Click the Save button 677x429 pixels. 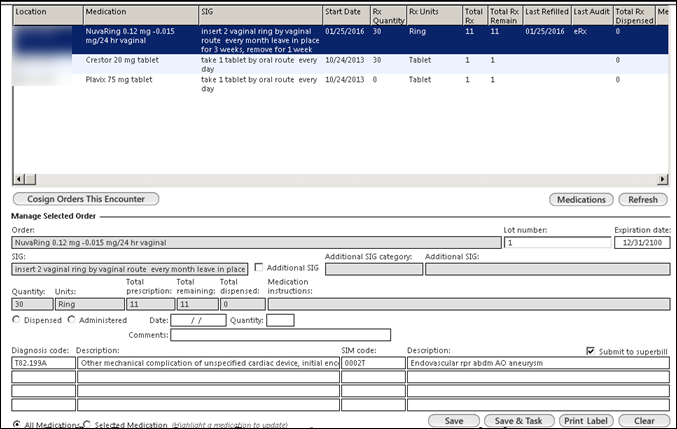coord(454,421)
